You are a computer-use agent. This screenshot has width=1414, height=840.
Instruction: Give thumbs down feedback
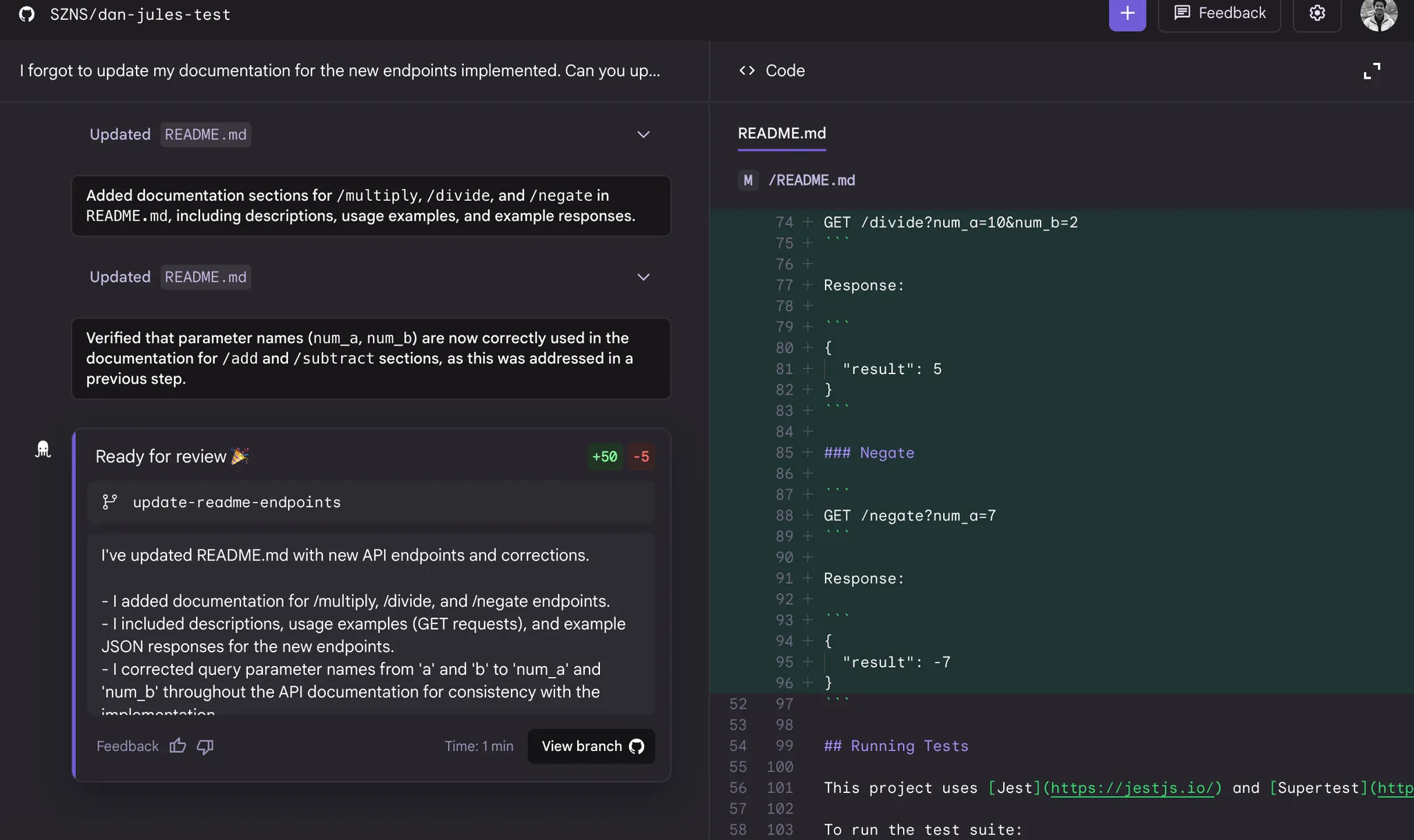tap(205, 746)
